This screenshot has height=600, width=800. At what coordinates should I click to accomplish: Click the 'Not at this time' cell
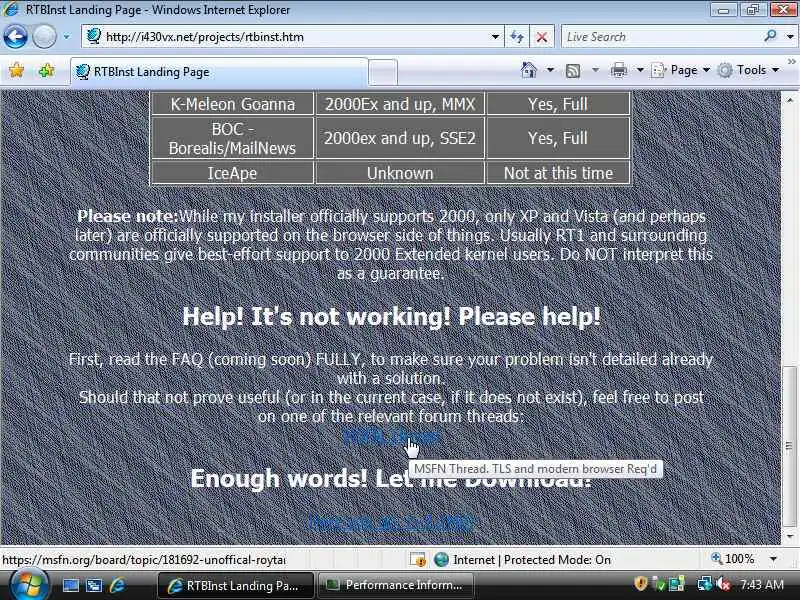[558, 173]
